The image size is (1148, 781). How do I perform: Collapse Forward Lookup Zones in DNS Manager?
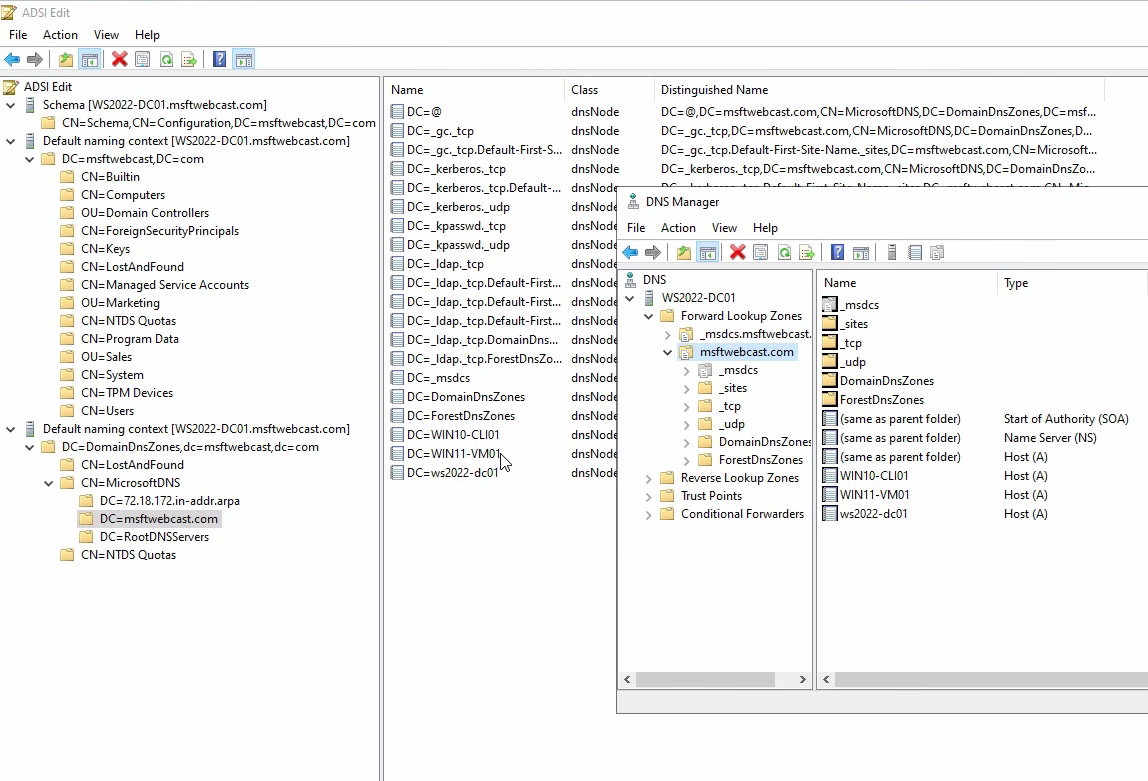[x=649, y=316]
